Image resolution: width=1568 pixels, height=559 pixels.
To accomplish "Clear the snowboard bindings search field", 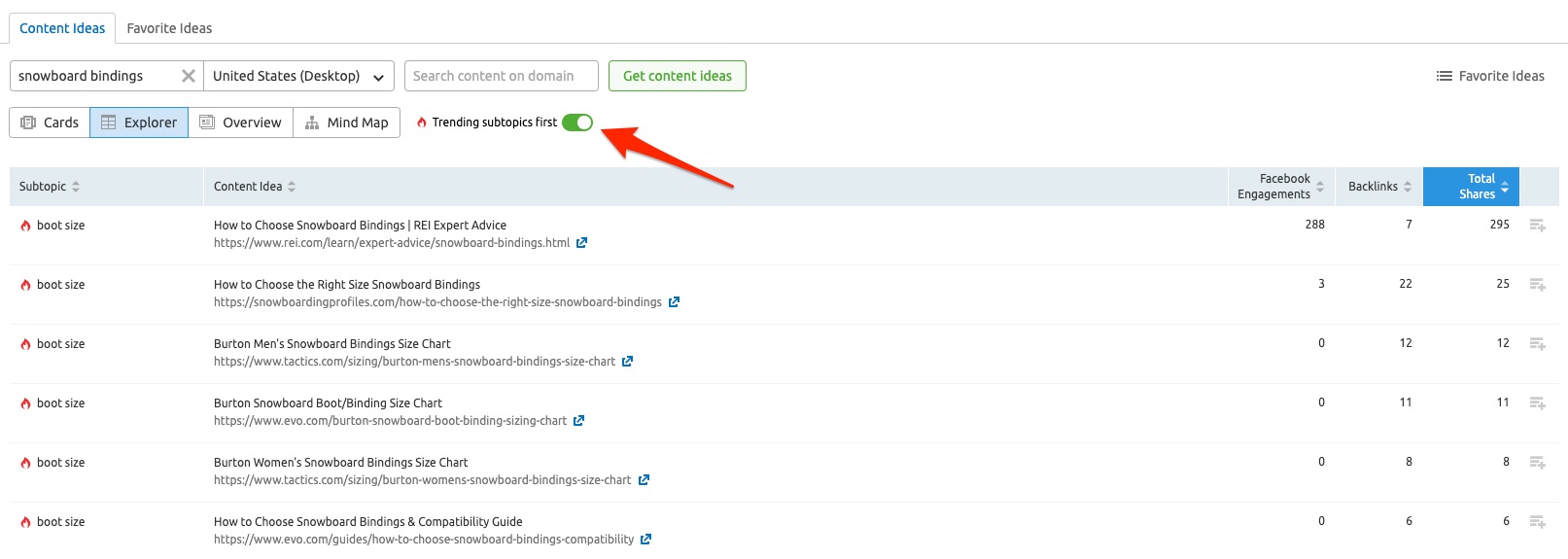I will 189,76.
